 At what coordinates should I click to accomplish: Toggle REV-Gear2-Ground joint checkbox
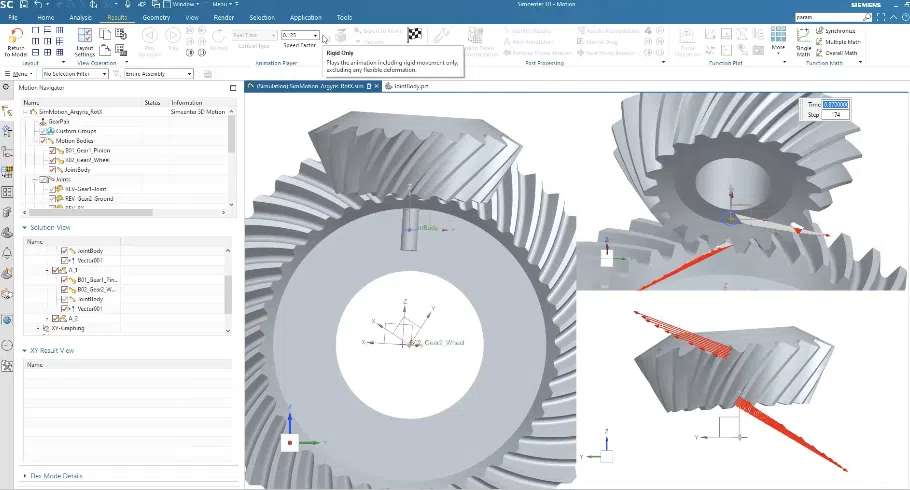53,199
